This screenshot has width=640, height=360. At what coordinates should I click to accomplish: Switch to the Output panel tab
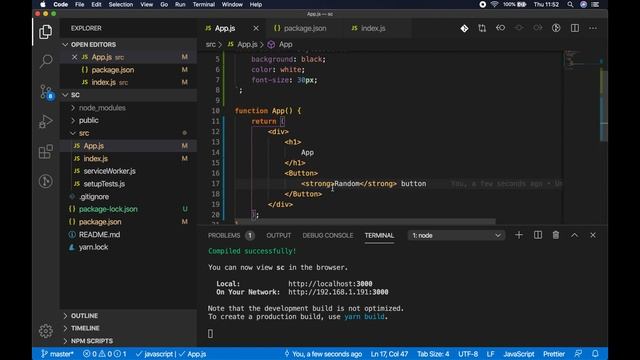[279, 236]
